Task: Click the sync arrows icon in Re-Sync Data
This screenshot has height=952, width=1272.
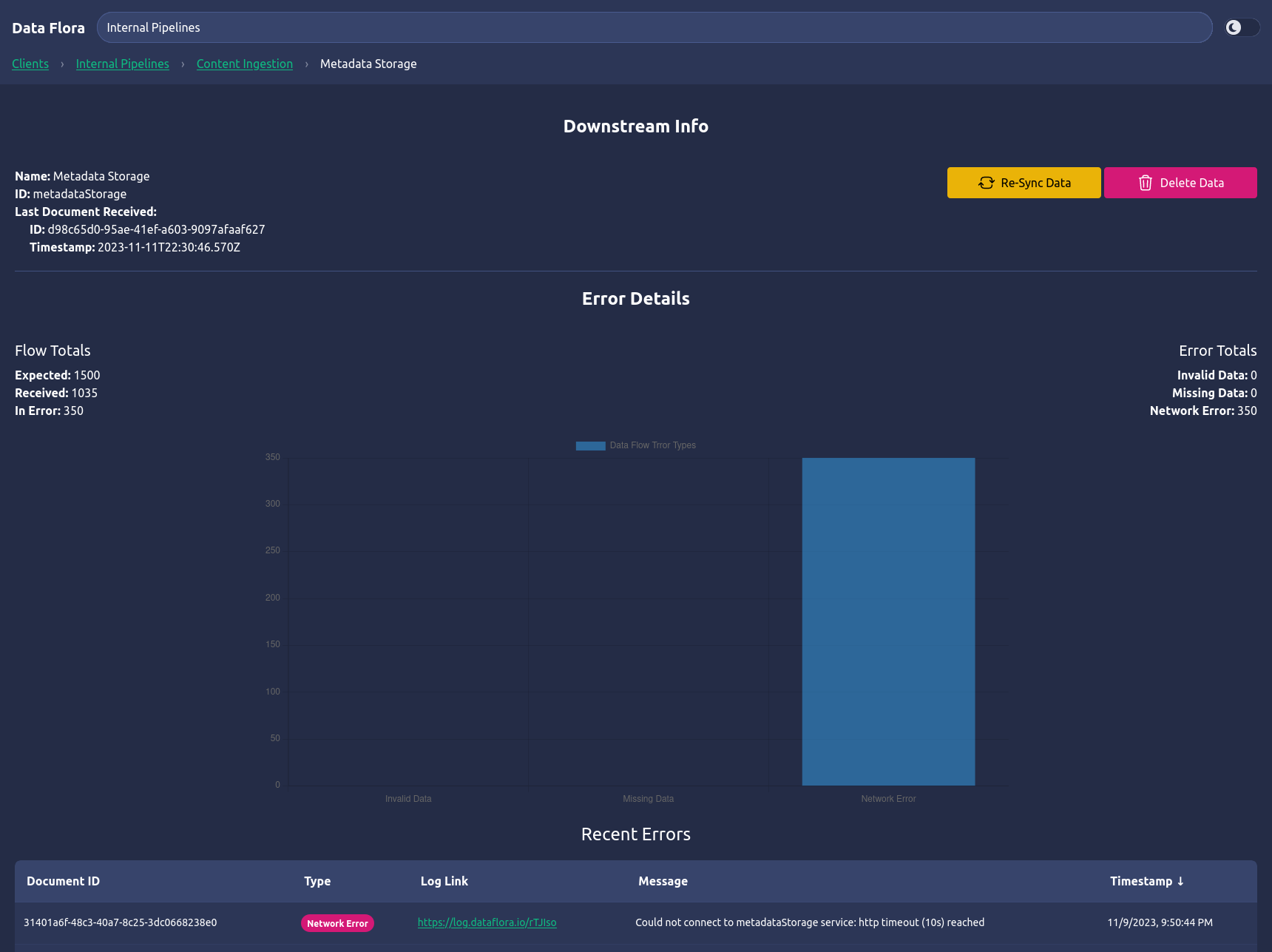Action: pos(986,183)
